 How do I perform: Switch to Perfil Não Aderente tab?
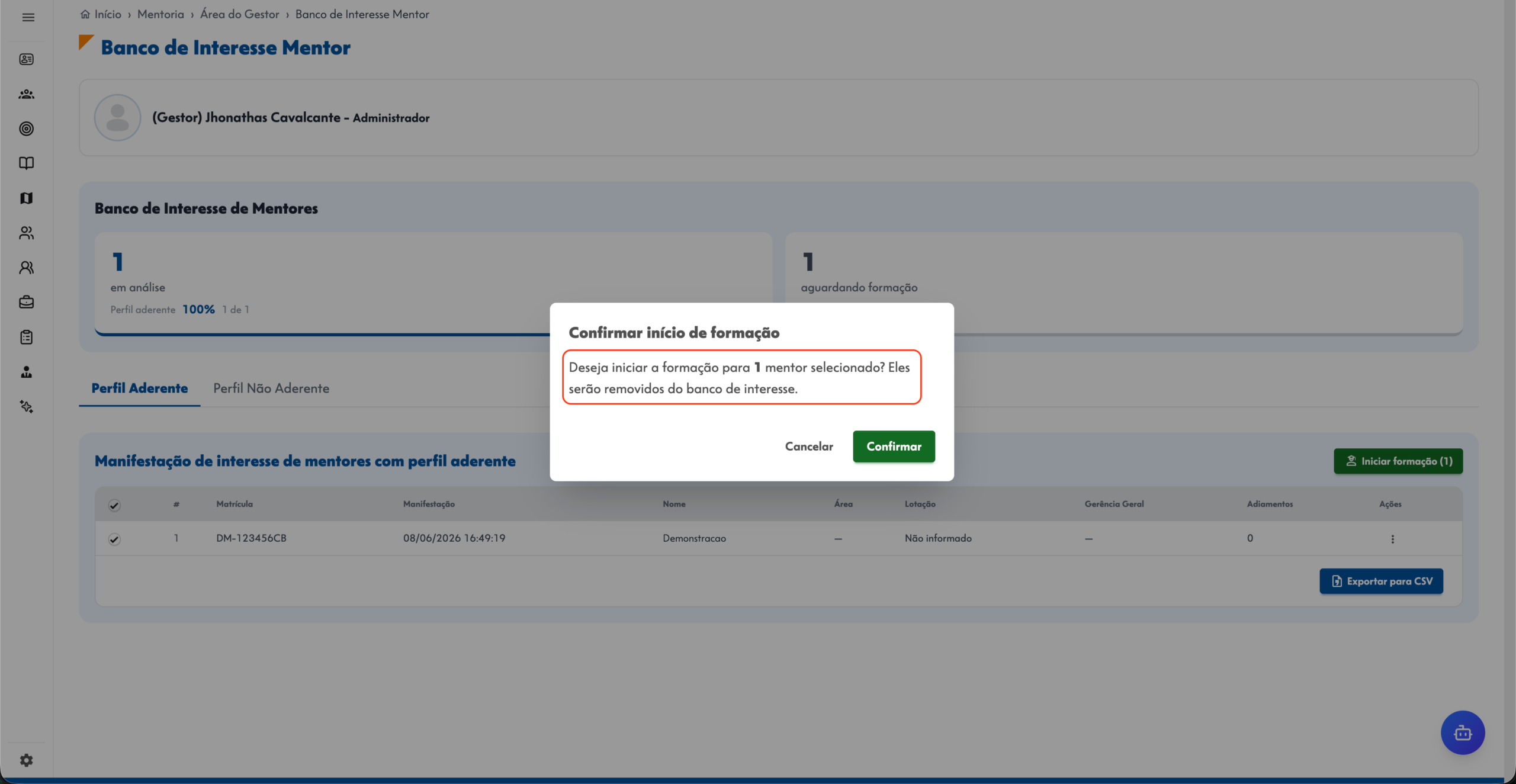pyautogui.click(x=271, y=388)
